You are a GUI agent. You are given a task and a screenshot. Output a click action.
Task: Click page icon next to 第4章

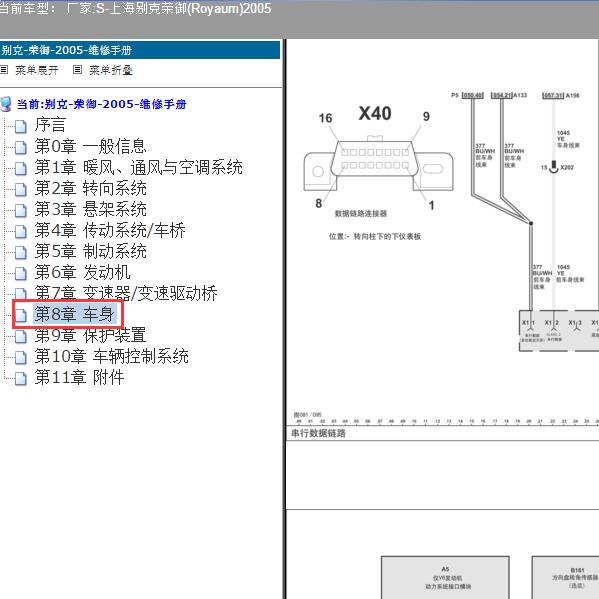[21, 231]
